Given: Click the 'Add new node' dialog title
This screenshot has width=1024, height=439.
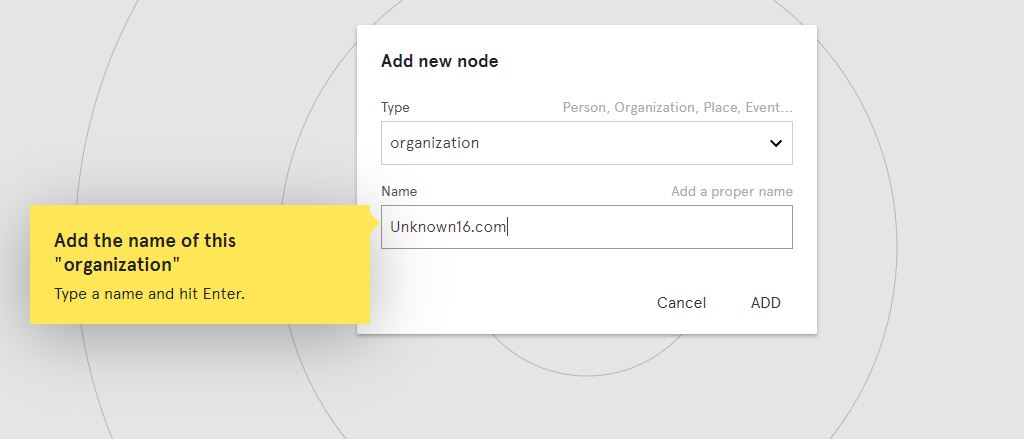Looking at the screenshot, I should coord(440,61).
